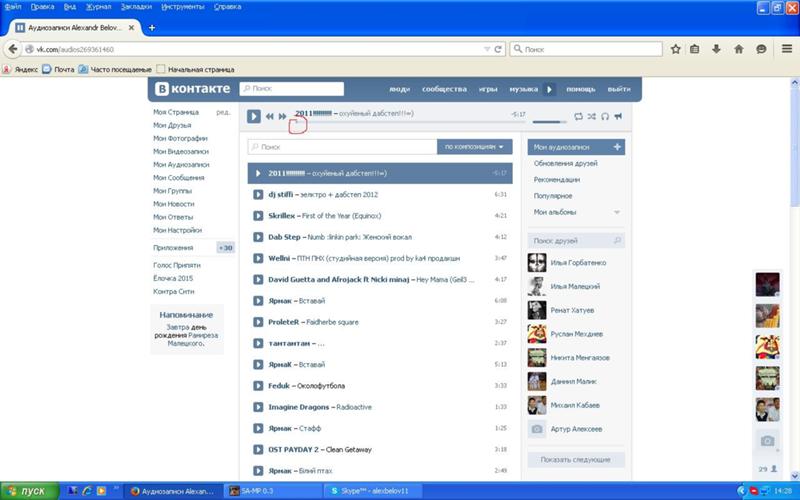The image size is (800, 500).
Task: Click the headphones recommendations icon
Action: (604, 116)
